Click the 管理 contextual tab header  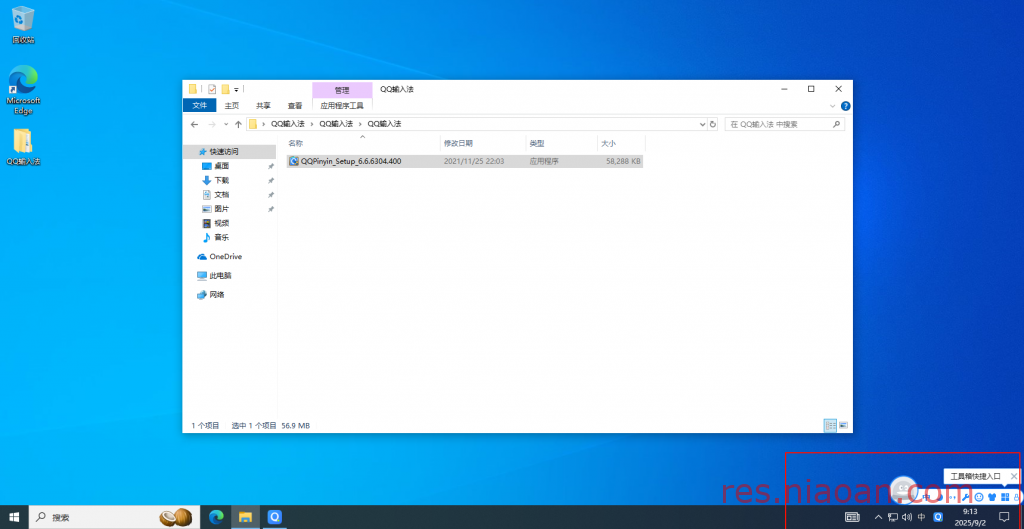click(342, 90)
